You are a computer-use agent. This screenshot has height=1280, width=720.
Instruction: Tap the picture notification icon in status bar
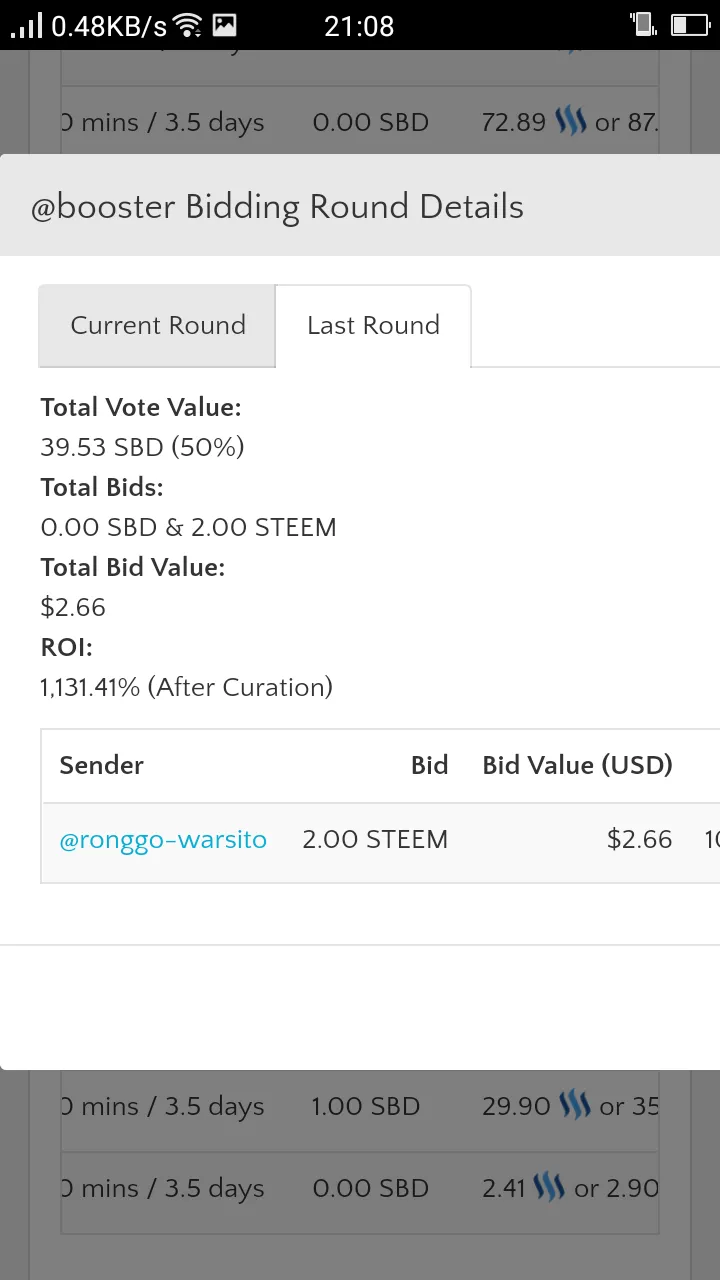click(x=225, y=25)
